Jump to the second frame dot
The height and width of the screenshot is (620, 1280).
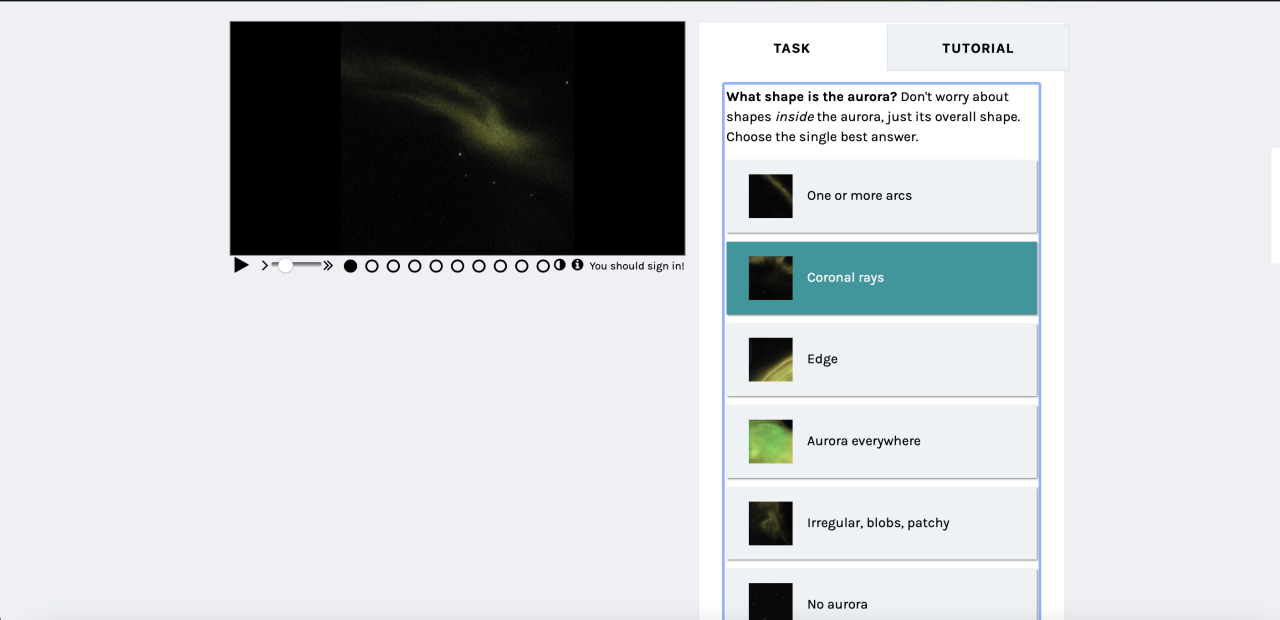372,266
